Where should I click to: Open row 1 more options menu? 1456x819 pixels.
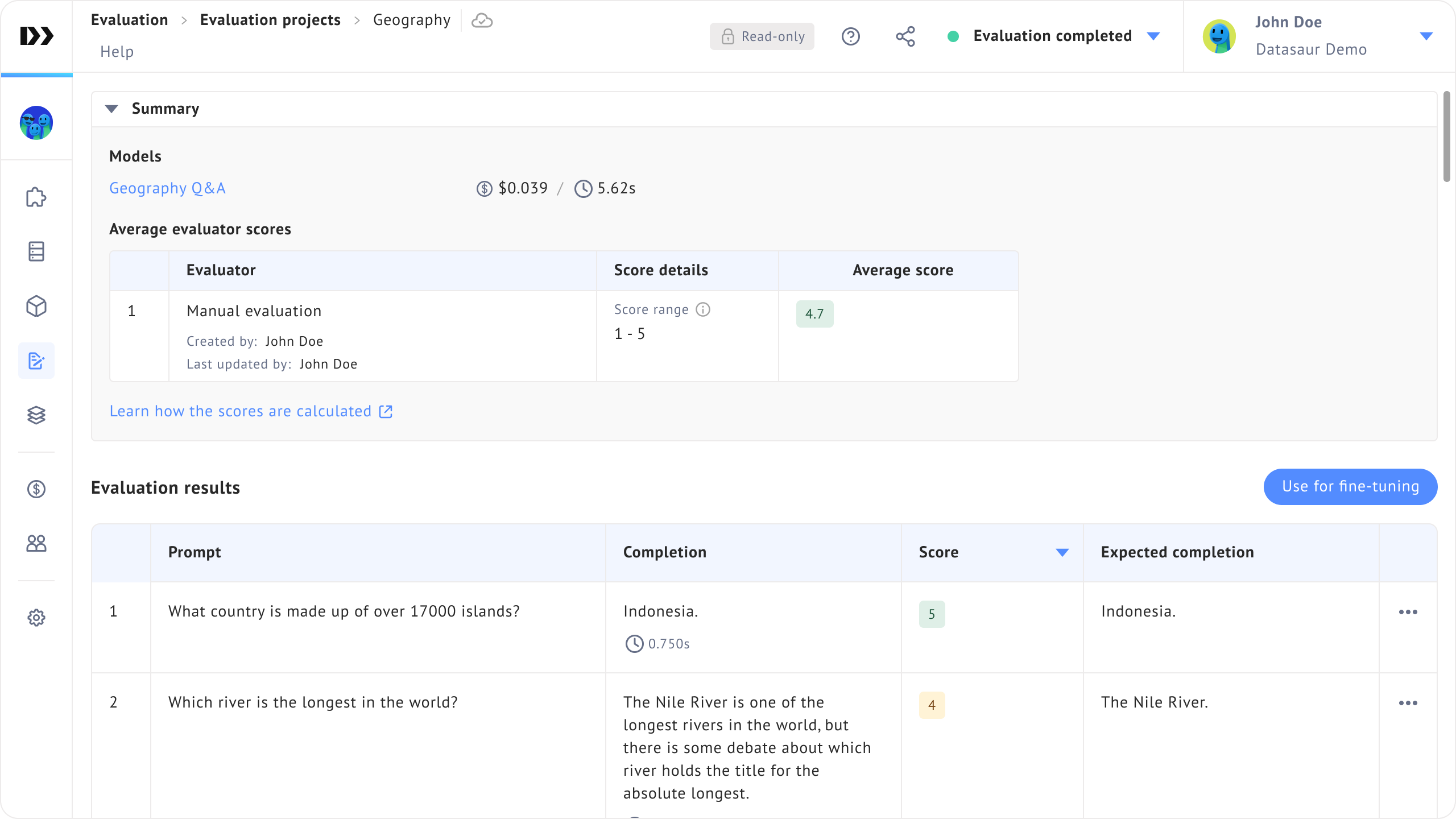click(x=1408, y=612)
